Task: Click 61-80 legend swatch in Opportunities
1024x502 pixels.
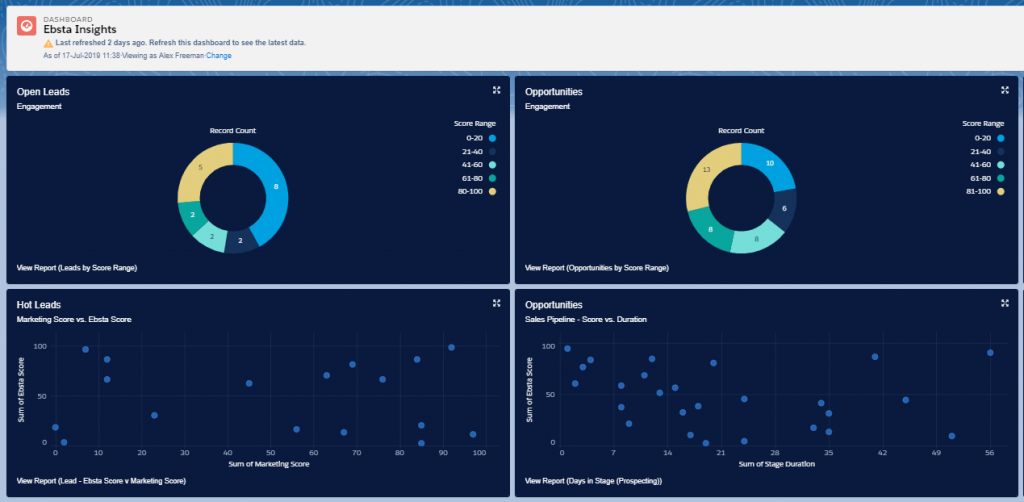Action: coord(1001,177)
